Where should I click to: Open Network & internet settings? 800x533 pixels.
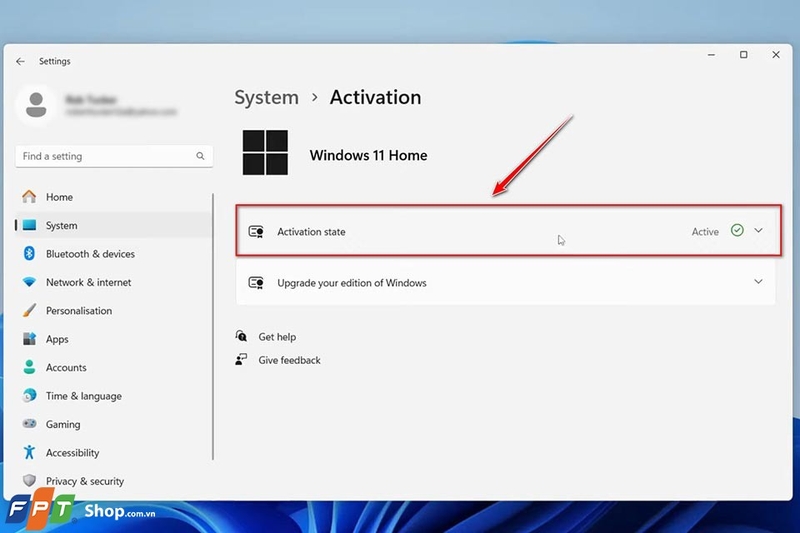pyautogui.click(x=113, y=282)
